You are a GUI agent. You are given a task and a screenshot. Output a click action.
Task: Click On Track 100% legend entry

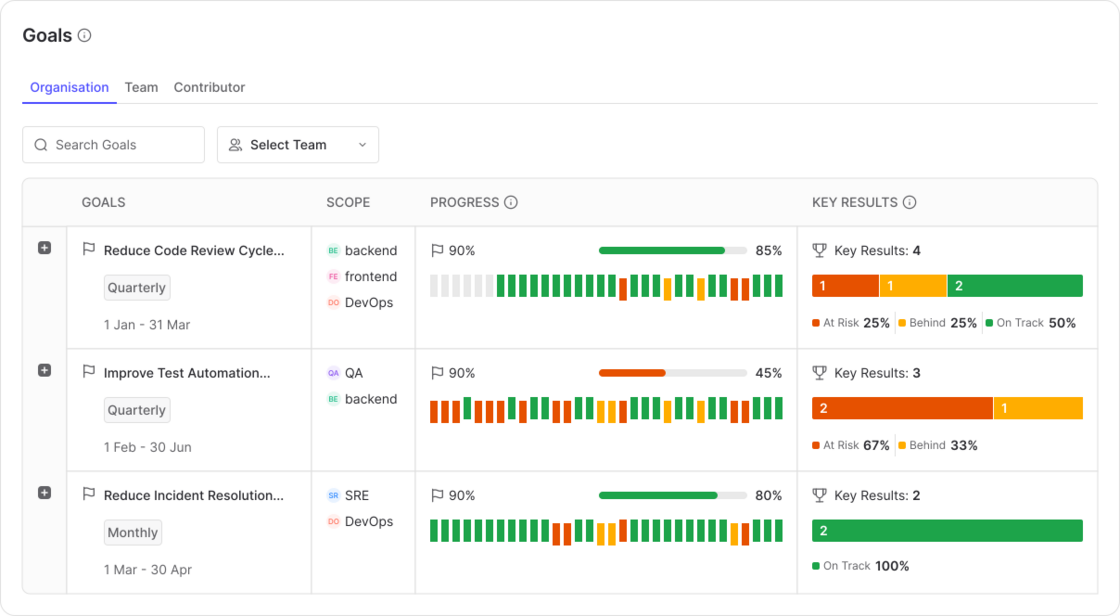(861, 566)
